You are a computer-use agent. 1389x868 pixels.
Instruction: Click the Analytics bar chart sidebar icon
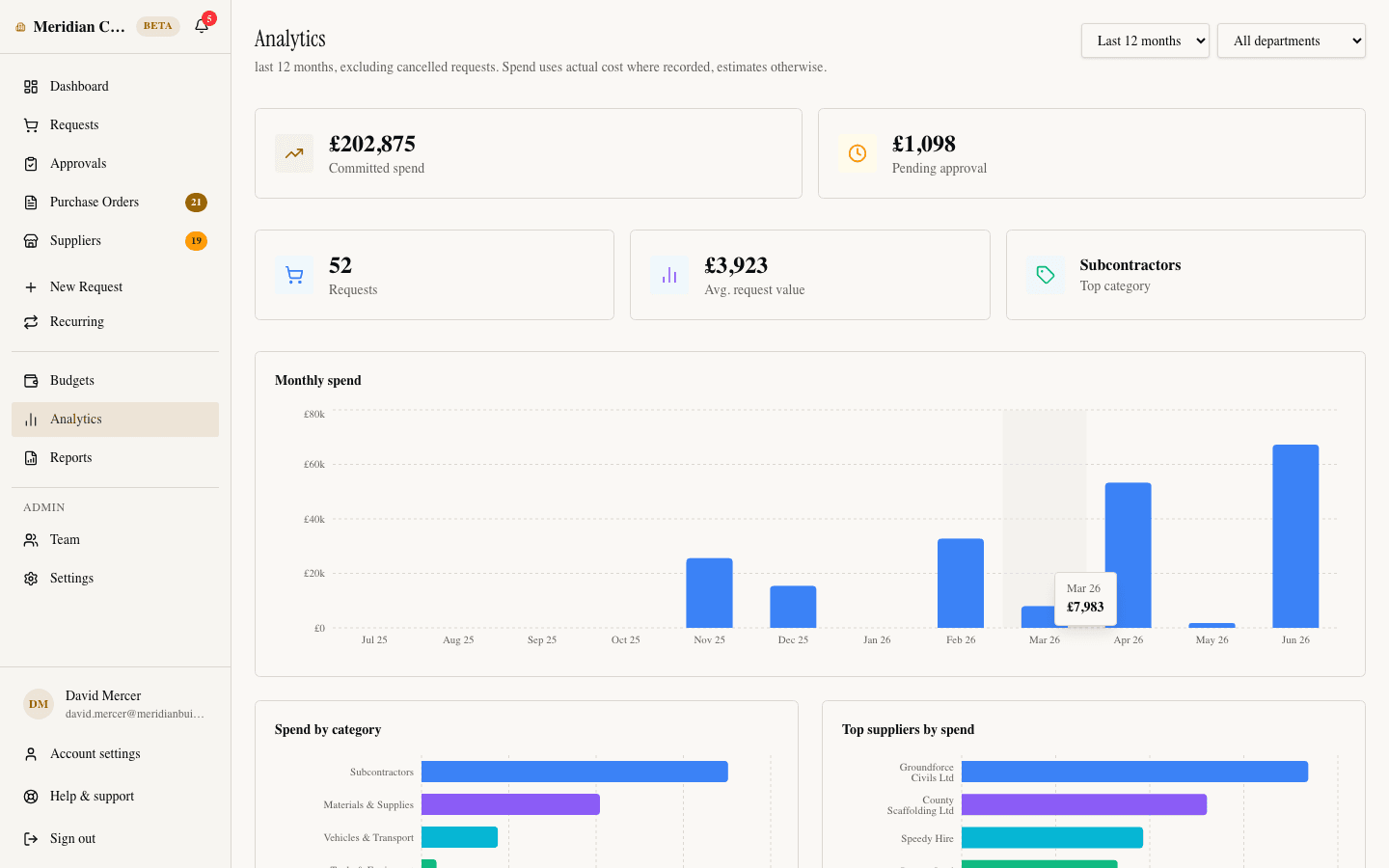pyautogui.click(x=31, y=420)
